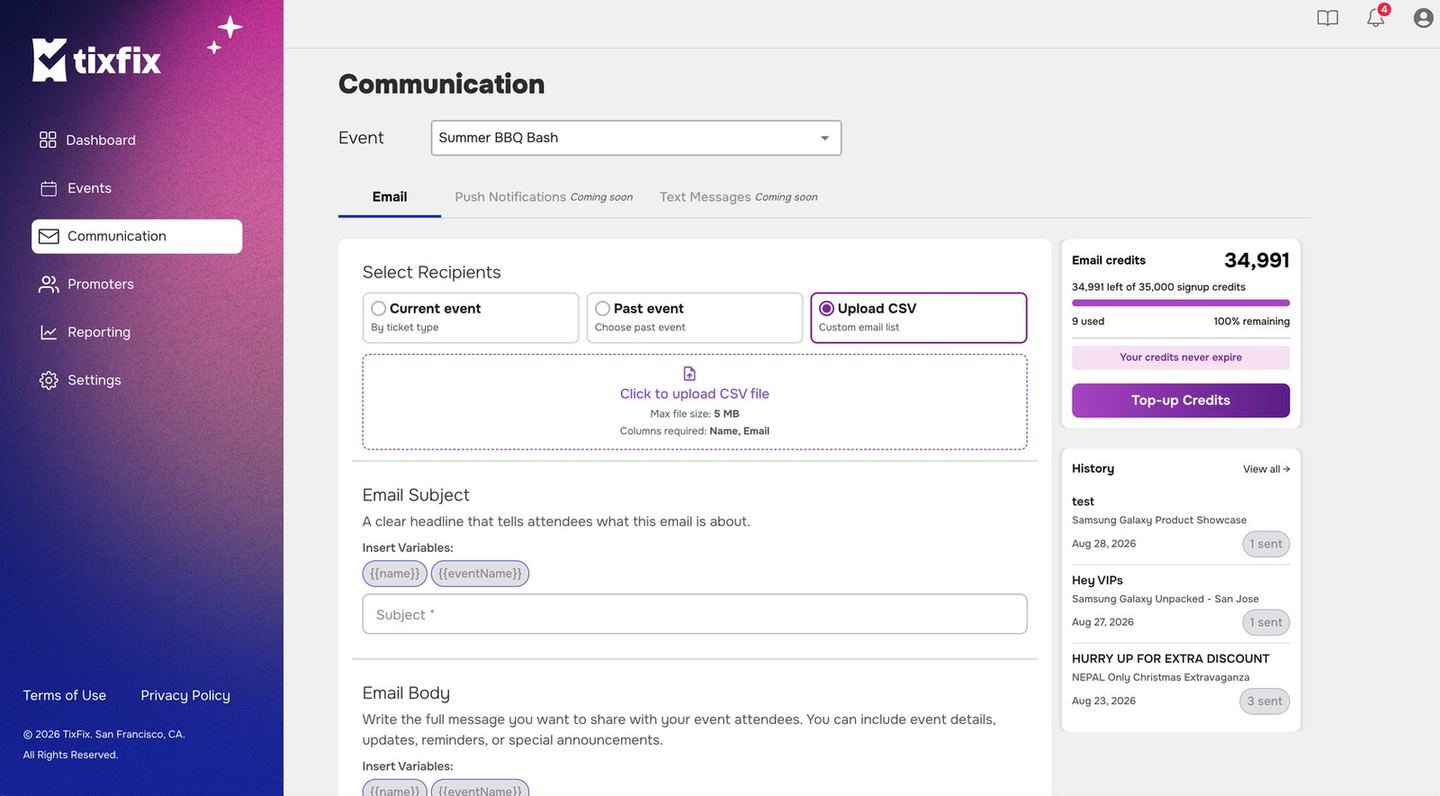The image size is (1440, 796).
Task: Open the Dashboard grid icon
Action: coord(48,140)
